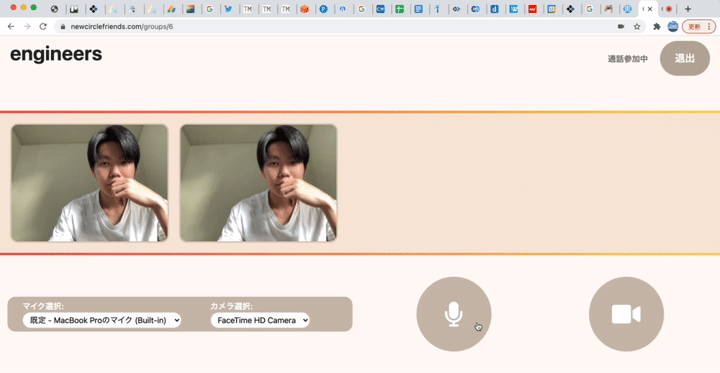Switch to the blue W icon tab
Viewport: 720px width, 373px height.
click(x=514, y=9)
